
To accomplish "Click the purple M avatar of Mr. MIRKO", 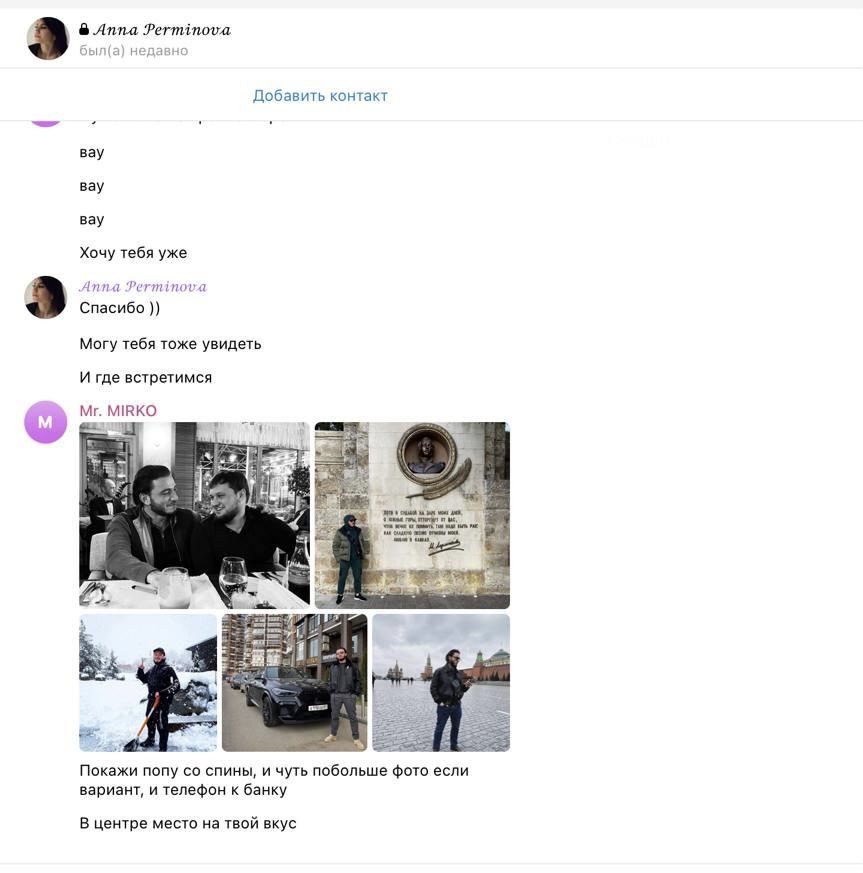I will tap(45, 422).
